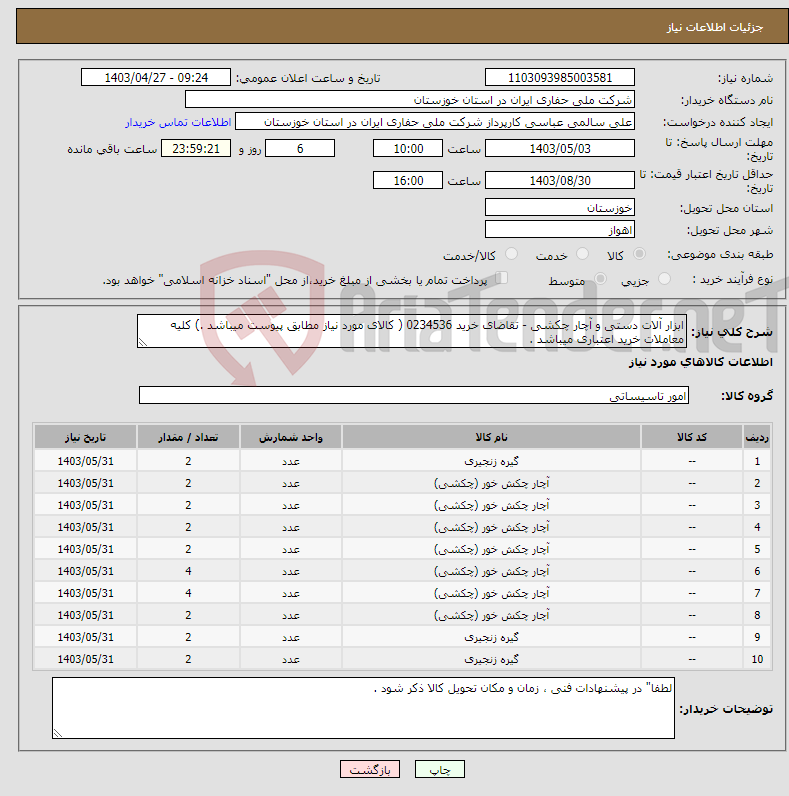
Task: Click the ردیف column header
Action: click(757, 437)
